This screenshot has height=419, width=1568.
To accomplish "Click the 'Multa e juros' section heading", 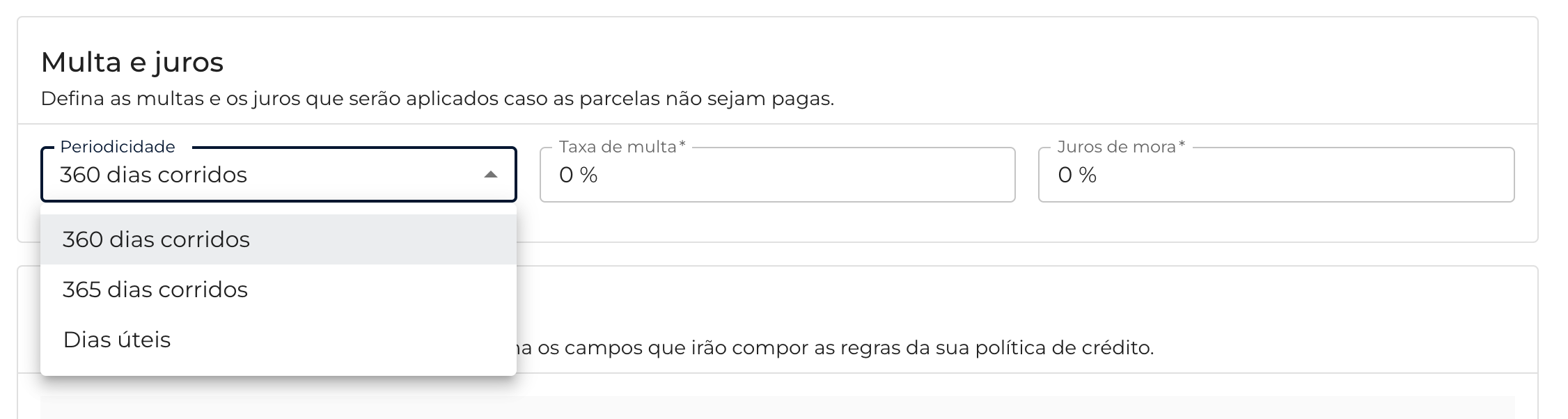I will 132,63.
